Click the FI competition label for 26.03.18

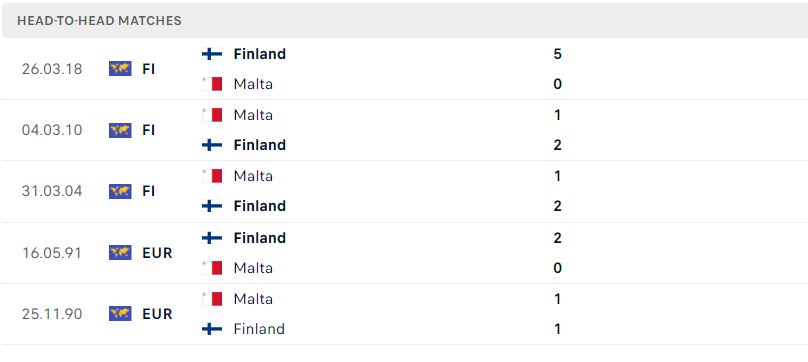[149, 69]
